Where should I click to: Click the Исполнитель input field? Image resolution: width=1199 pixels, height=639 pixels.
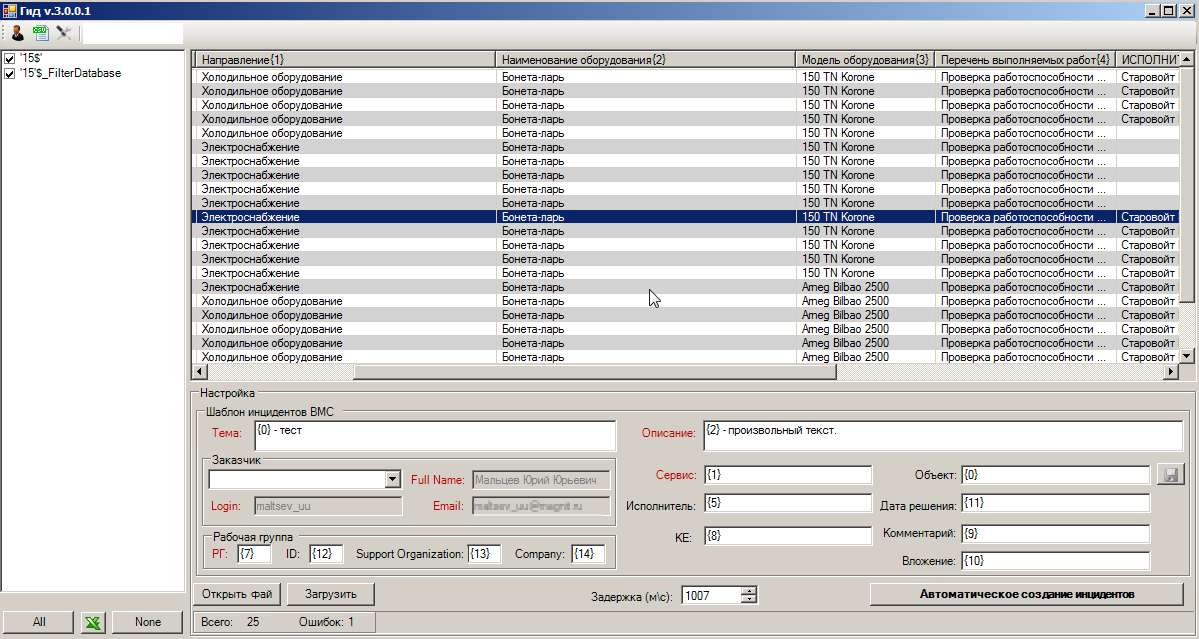pyautogui.click(x=788, y=503)
